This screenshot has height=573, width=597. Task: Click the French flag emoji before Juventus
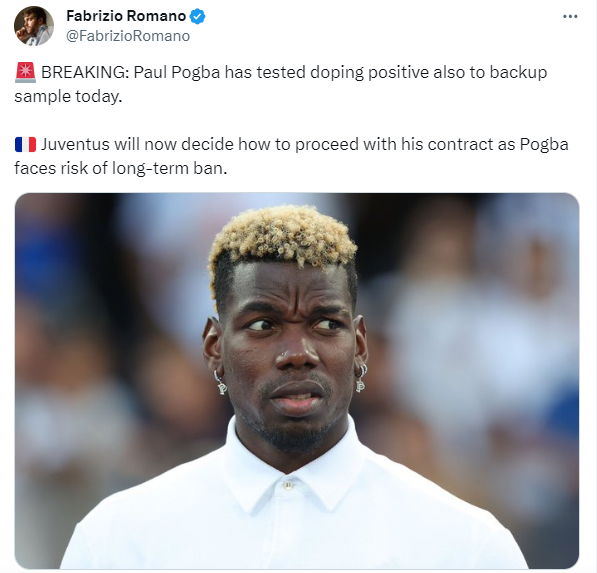tap(25, 145)
